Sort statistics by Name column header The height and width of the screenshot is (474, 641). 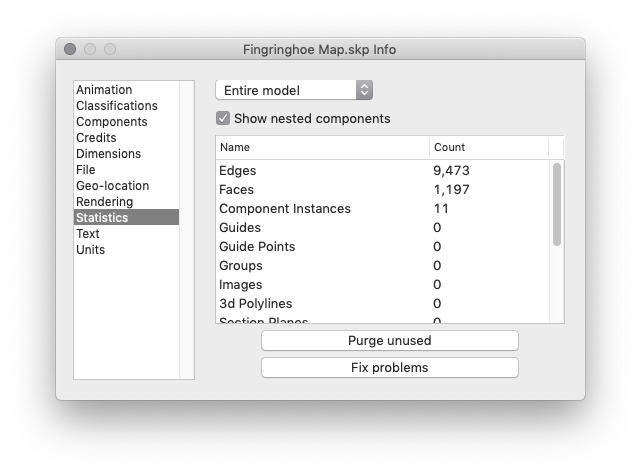322,147
